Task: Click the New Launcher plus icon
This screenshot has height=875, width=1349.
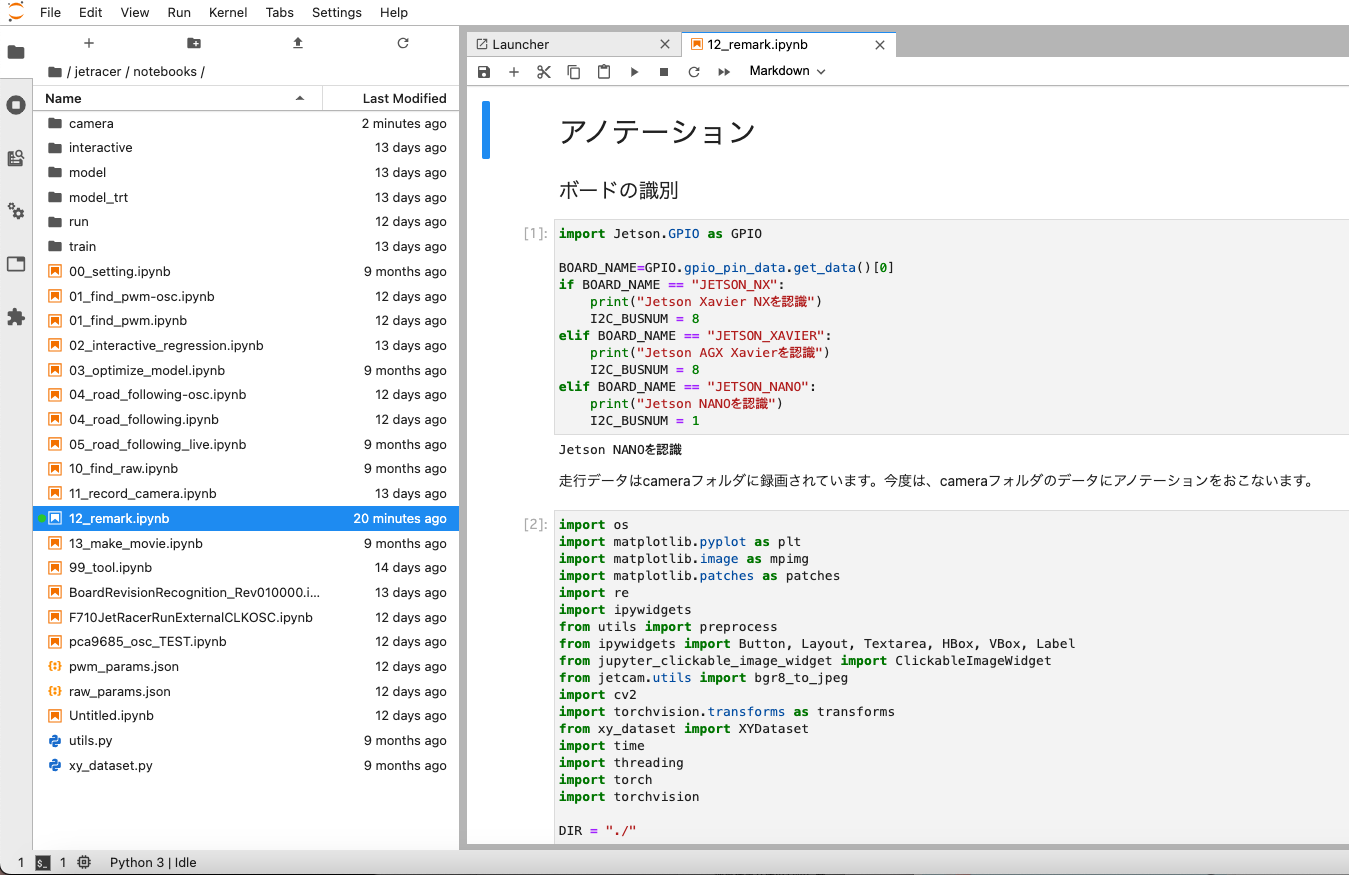Action: pos(89,43)
